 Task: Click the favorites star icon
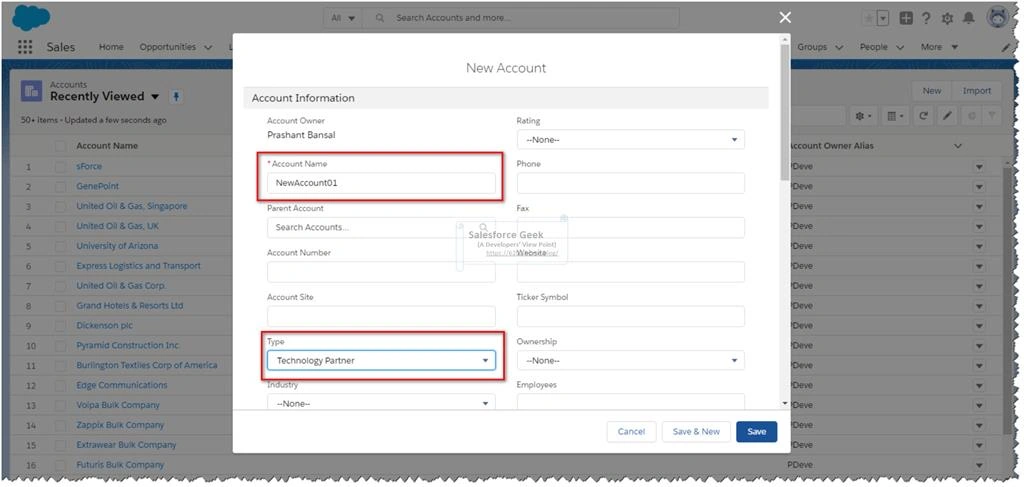(869, 18)
